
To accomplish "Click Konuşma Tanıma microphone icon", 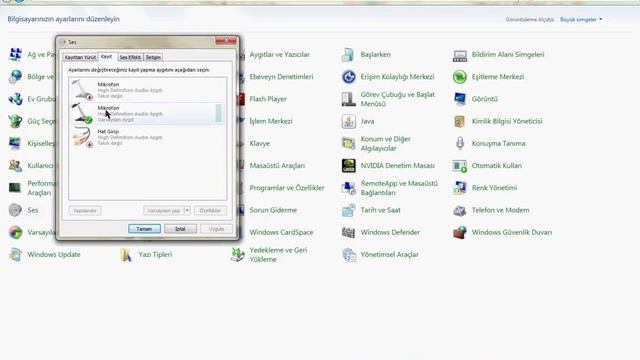I will [460, 143].
